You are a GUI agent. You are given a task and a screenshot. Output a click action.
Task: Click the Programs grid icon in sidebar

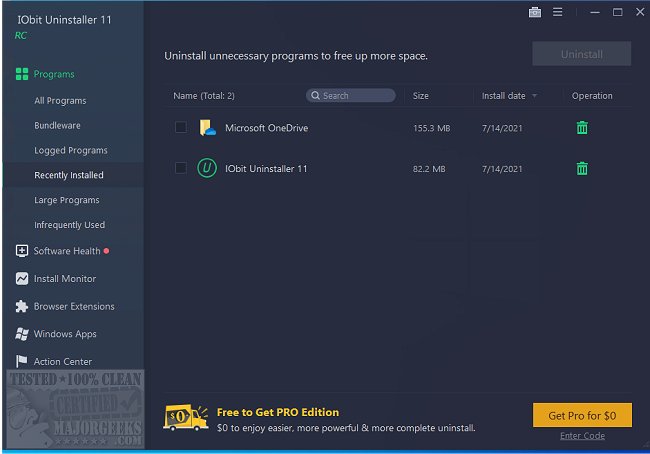(22, 74)
